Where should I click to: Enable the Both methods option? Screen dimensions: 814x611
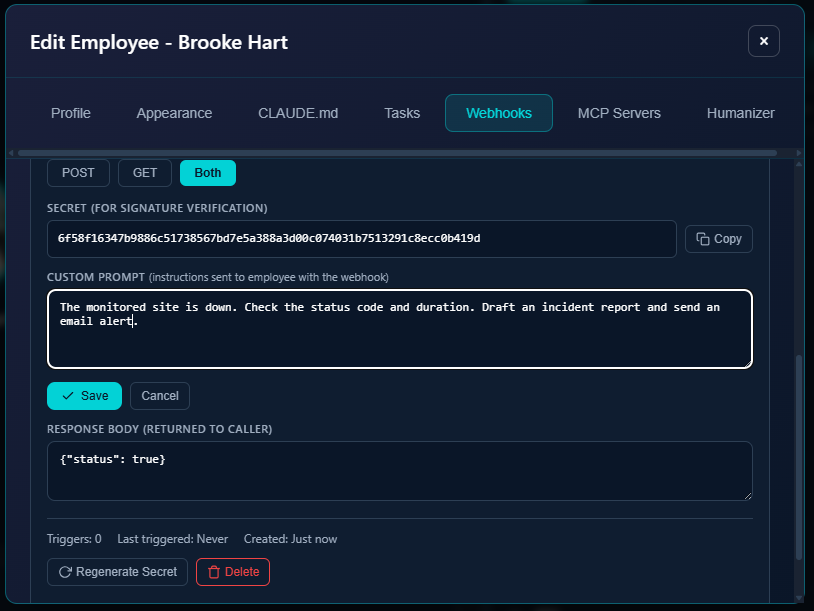click(x=207, y=172)
